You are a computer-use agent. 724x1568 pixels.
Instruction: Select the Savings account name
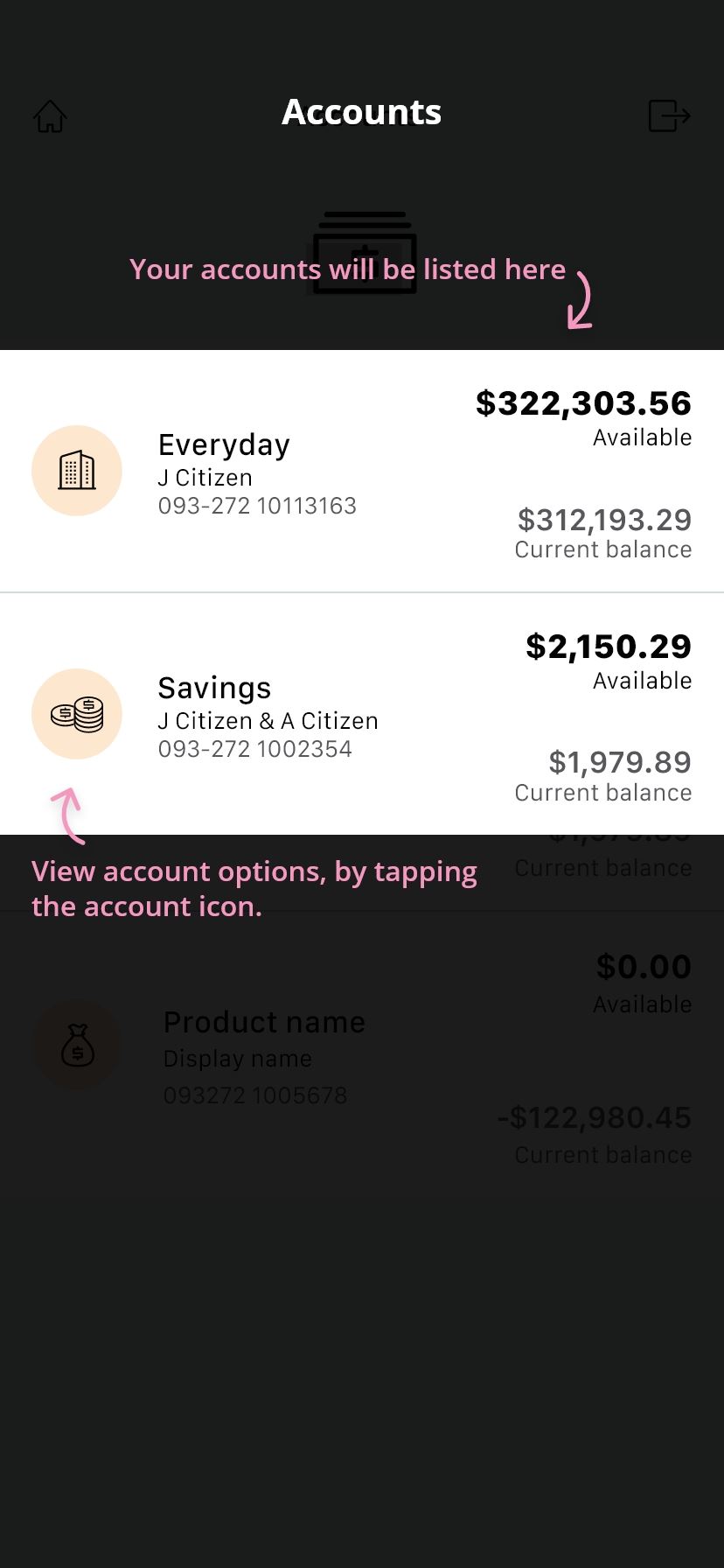[214, 688]
